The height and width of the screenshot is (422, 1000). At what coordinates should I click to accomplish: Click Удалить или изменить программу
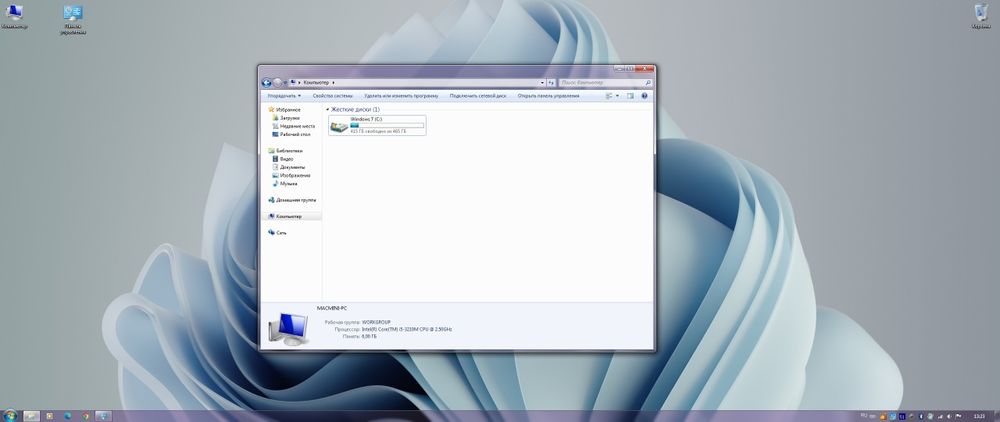pyautogui.click(x=401, y=96)
